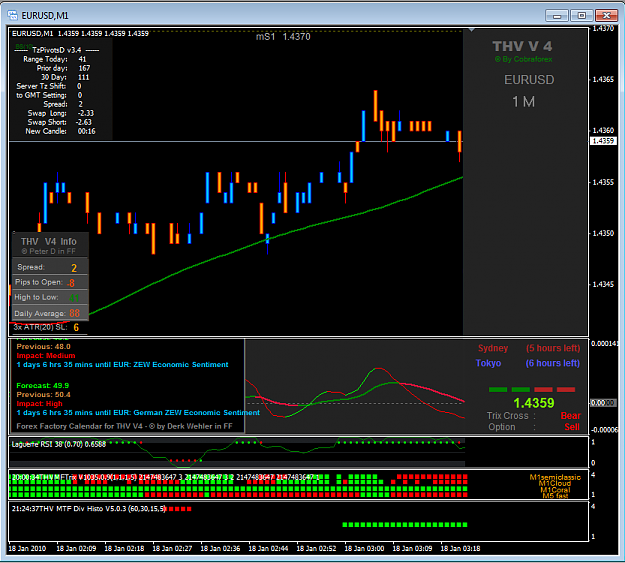Screen dimensions: 625x563
Task: Click the 'New Candle: 00:16' countdown
Action: tap(61, 131)
